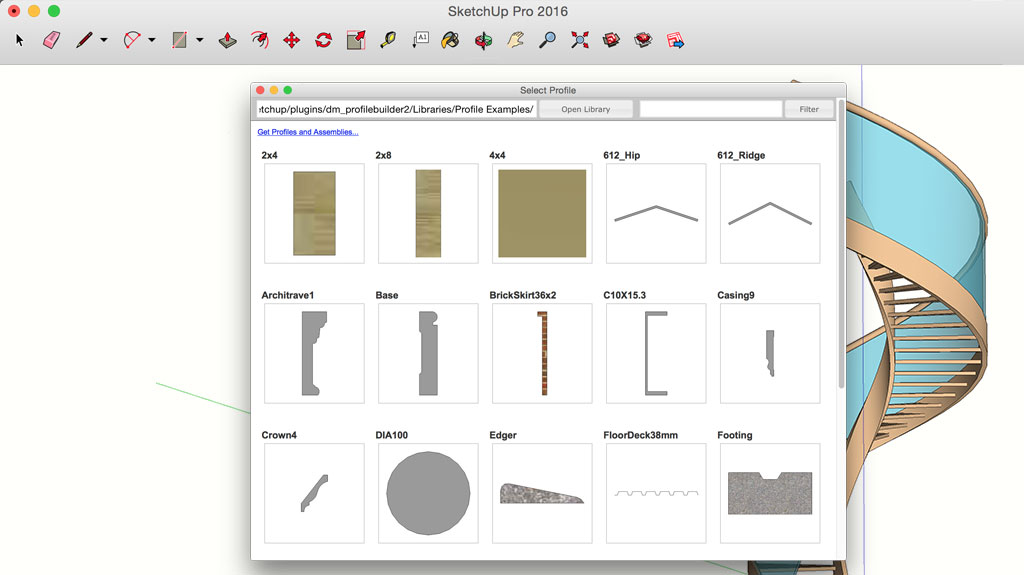Click the Zoom Extents tool
The image size is (1024, 575).
tap(579, 41)
